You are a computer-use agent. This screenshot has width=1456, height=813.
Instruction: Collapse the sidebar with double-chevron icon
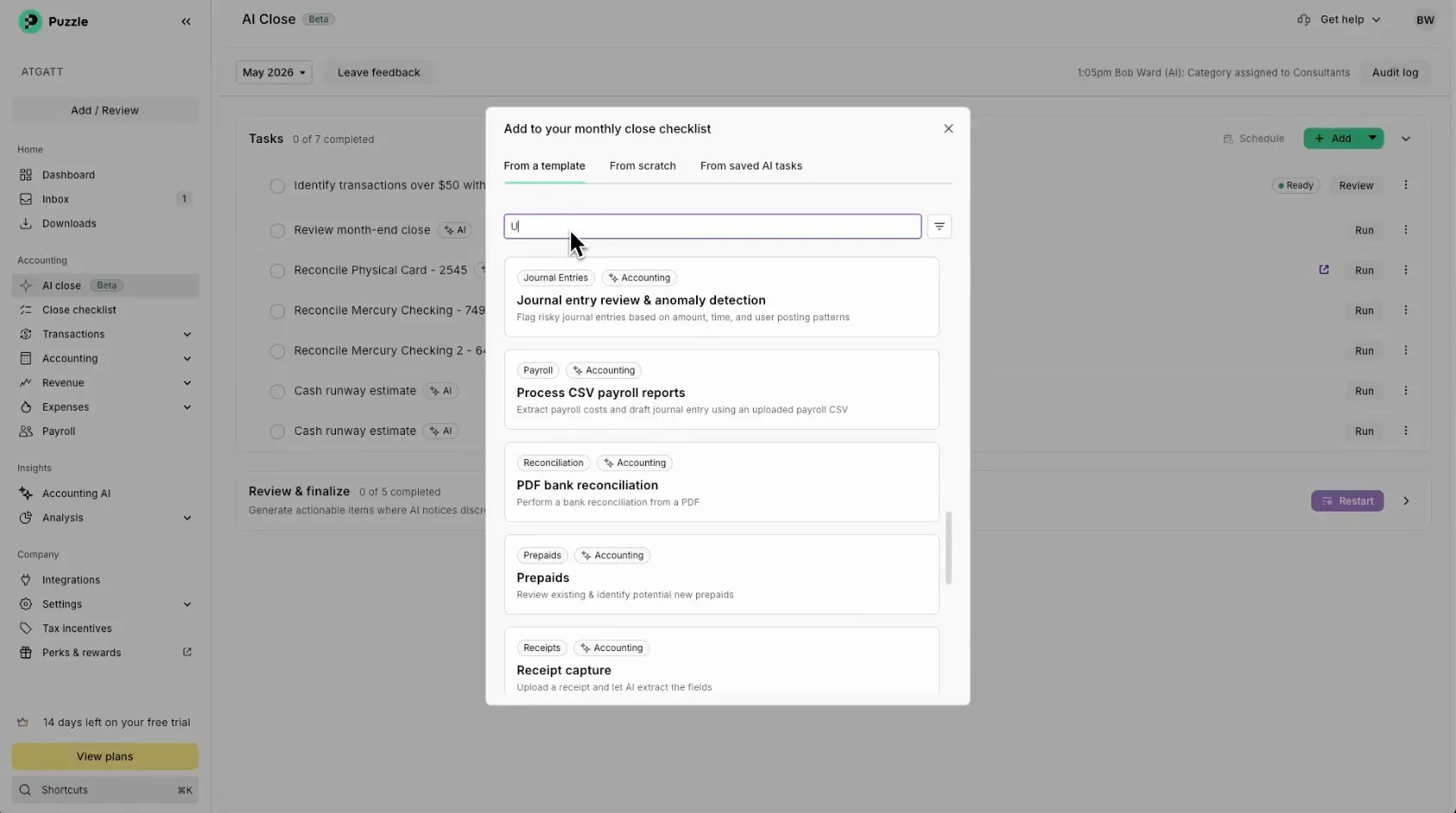[x=186, y=22]
